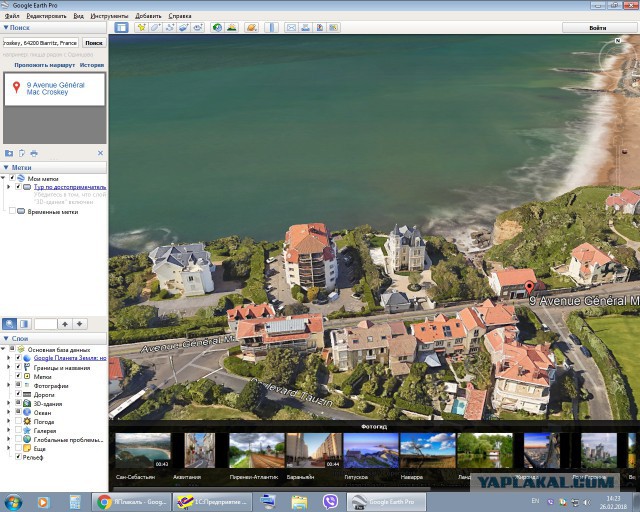Click the Поиск search button
Viewport: 640px width, 512px height.
[x=94, y=43]
